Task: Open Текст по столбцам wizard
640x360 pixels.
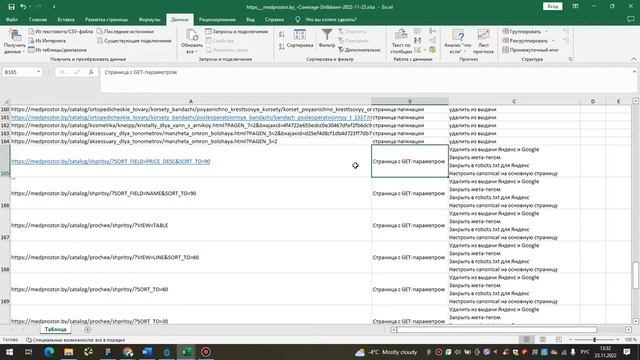Action: tap(401, 42)
